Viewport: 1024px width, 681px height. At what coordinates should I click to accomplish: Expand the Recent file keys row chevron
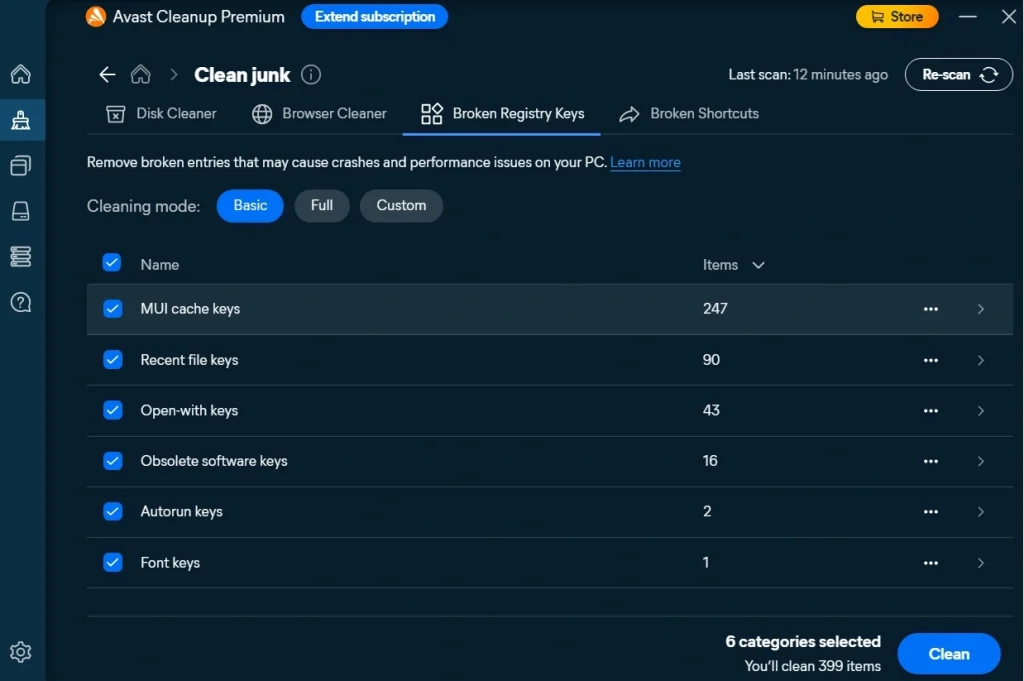(980, 360)
